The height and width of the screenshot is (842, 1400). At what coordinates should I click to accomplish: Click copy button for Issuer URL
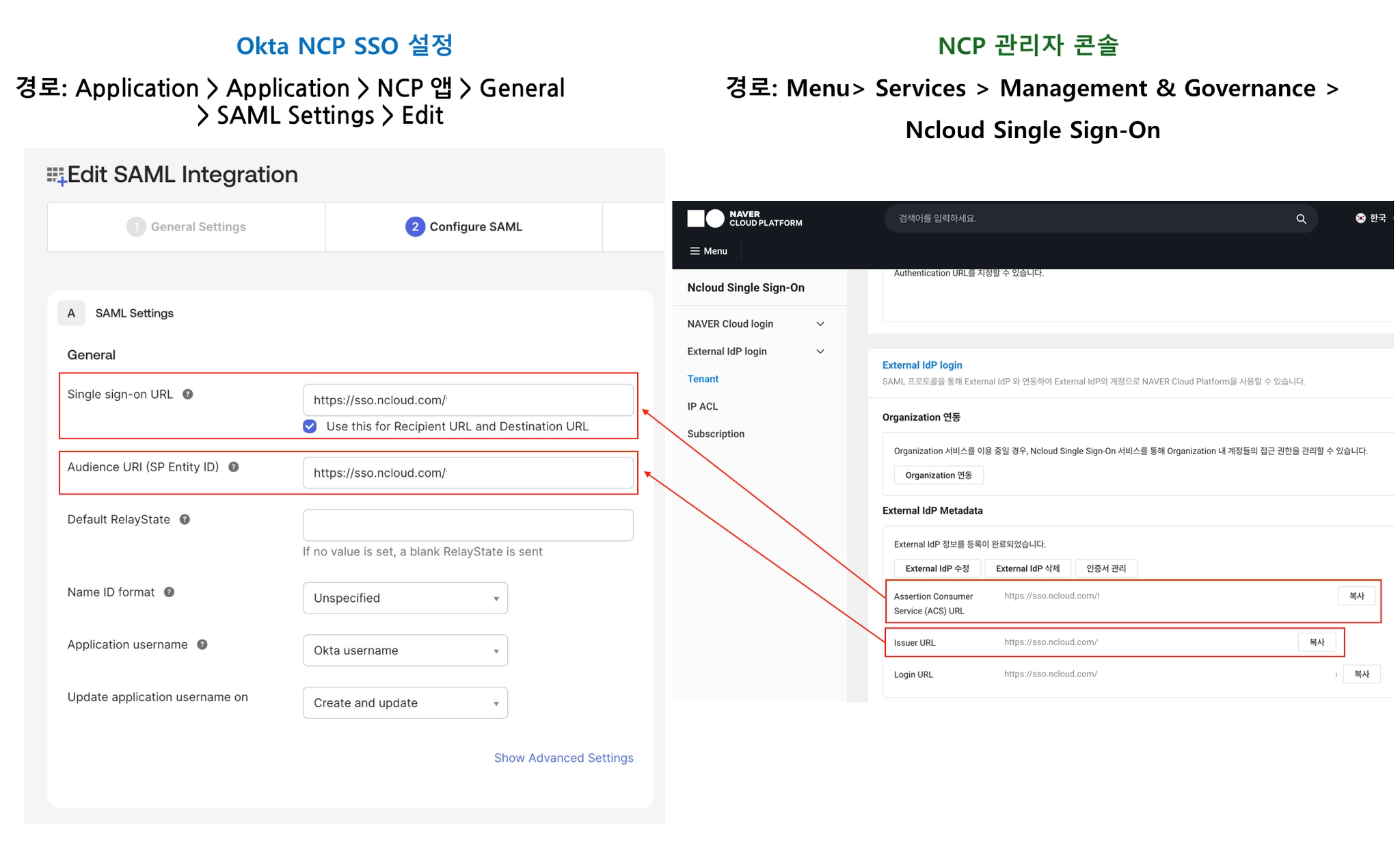tap(1316, 642)
